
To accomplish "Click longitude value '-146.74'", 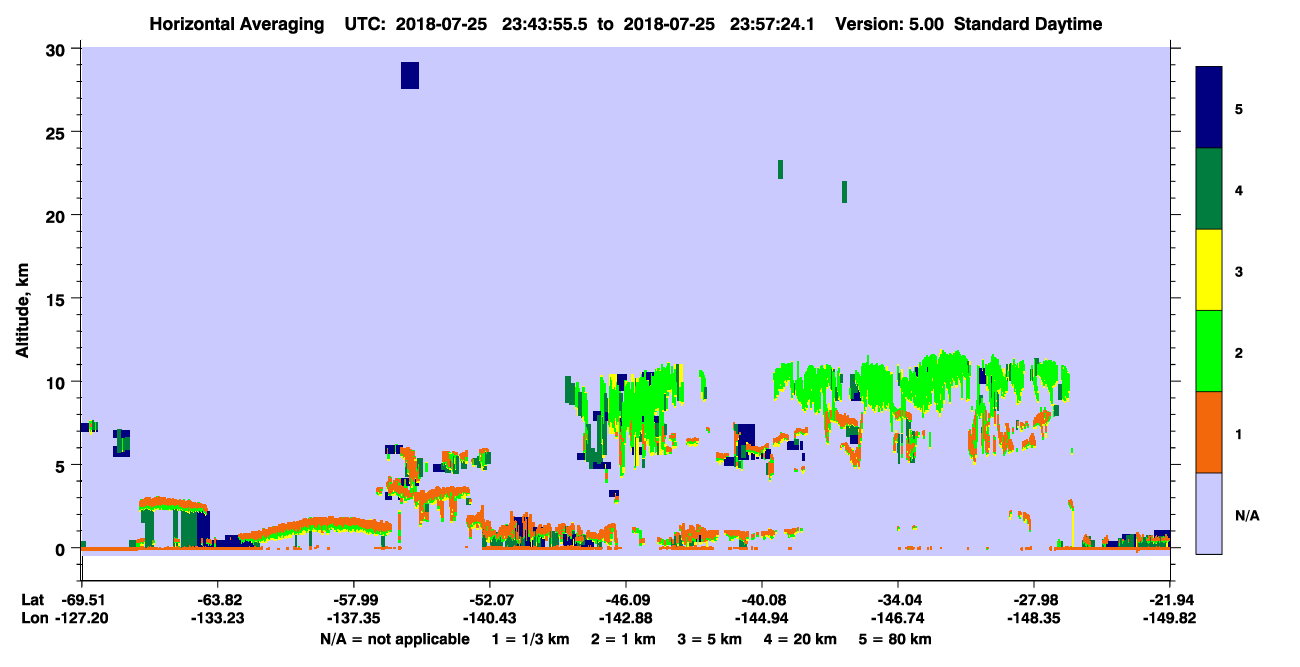I will point(898,618).
